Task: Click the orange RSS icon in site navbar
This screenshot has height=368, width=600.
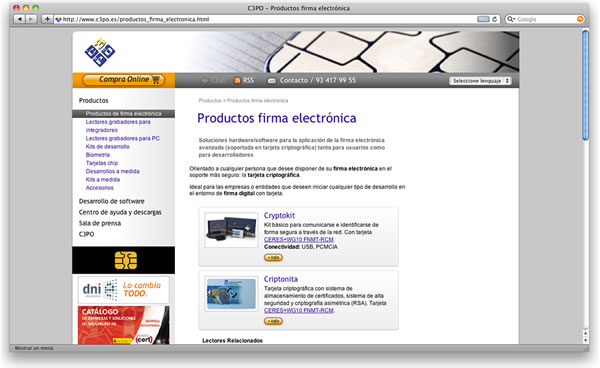Action: (x=237, y=80)
